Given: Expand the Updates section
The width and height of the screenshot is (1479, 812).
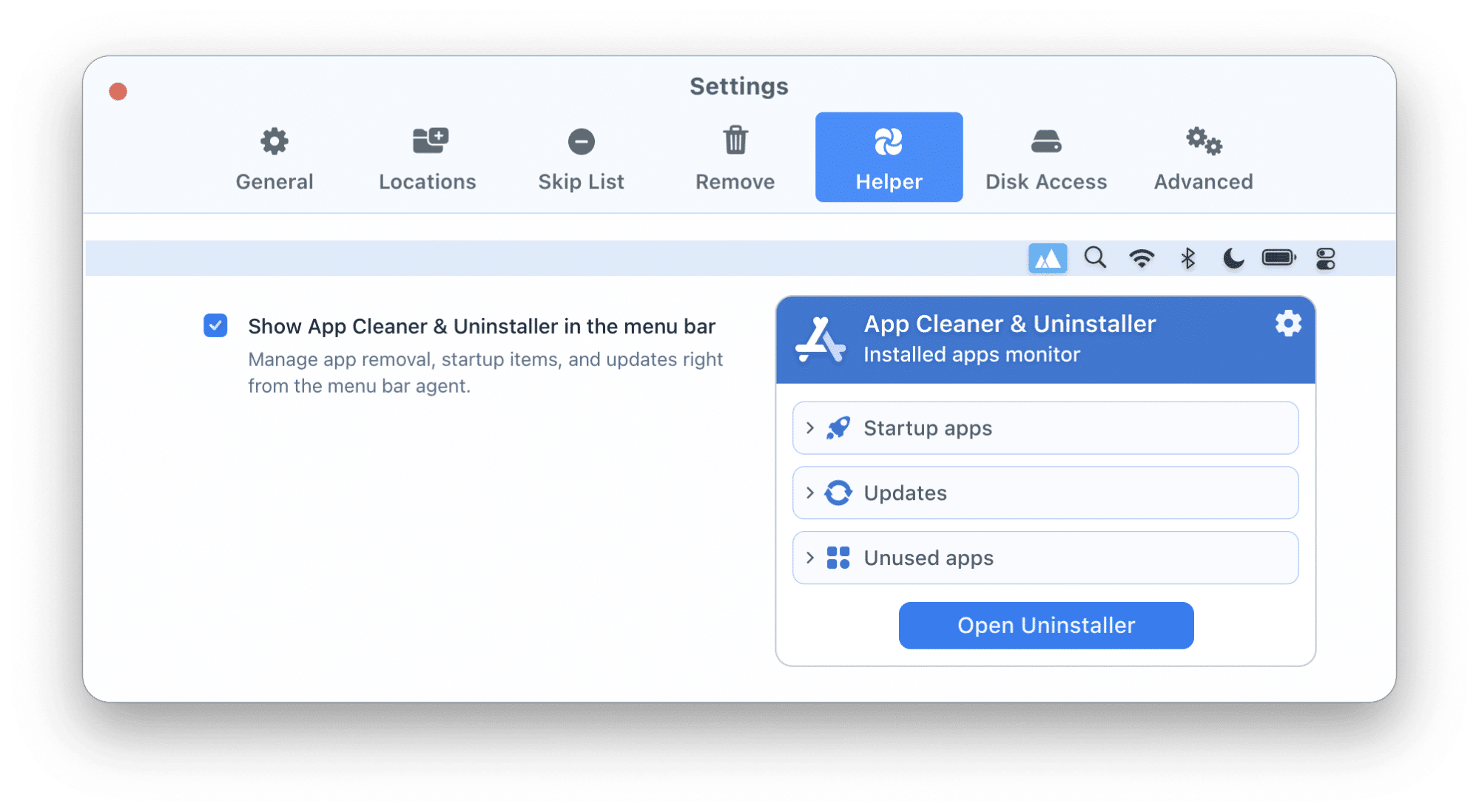Looking at the screenshot, I should 1044,493.
